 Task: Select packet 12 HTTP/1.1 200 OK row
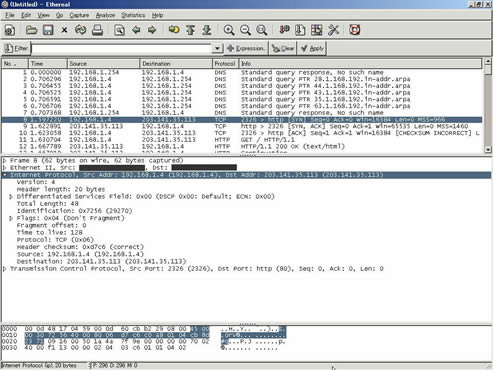click(x=242, y=146)
